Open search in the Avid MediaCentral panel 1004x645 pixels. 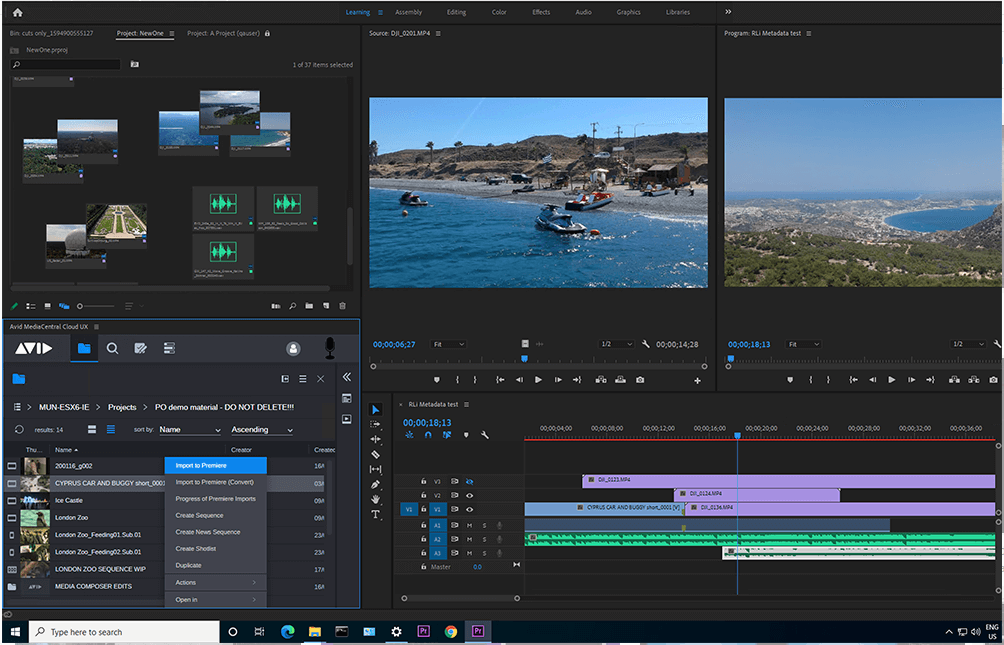(x=114, y=348)
